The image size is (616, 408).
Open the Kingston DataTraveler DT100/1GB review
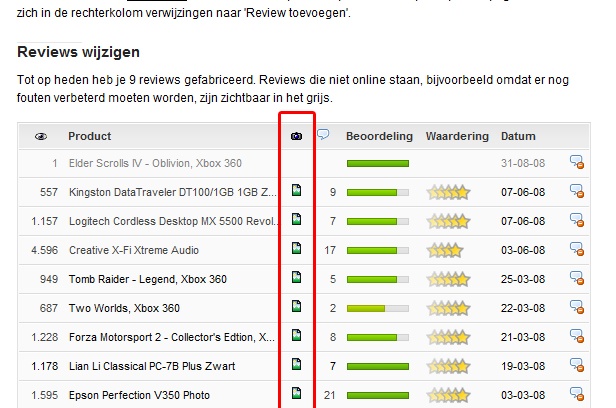pos(172,192)
